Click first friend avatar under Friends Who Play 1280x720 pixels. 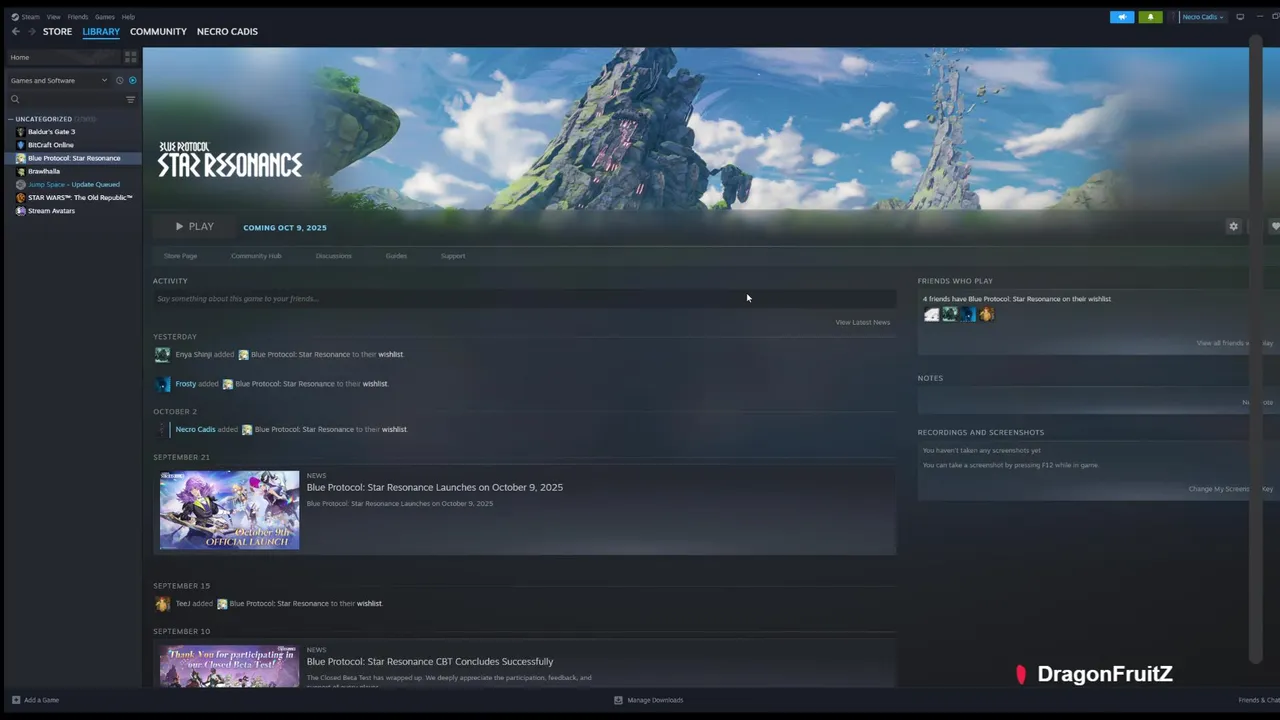click(931, 314)
